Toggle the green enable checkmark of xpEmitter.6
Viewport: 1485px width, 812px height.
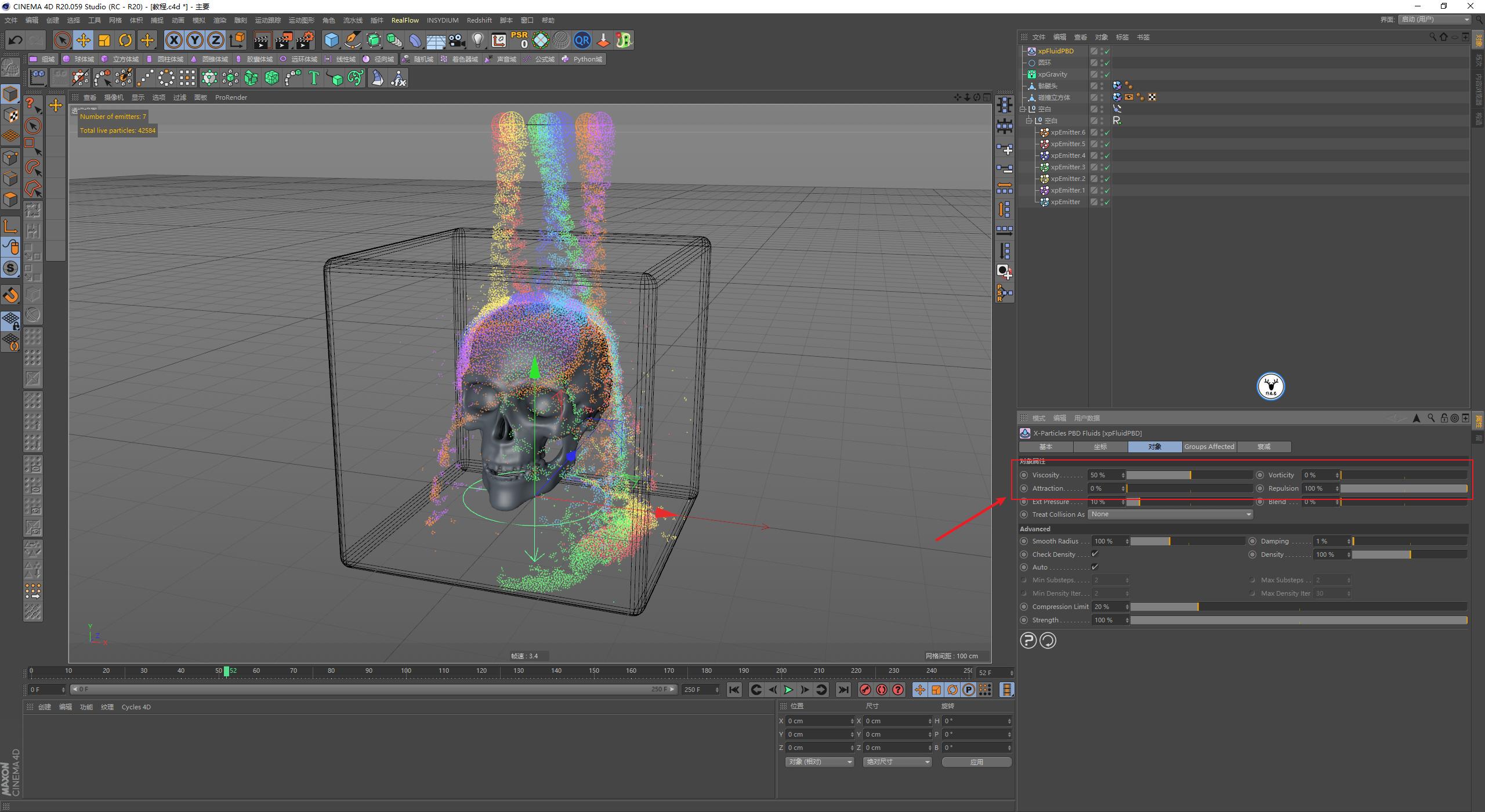pos(1107,132)
